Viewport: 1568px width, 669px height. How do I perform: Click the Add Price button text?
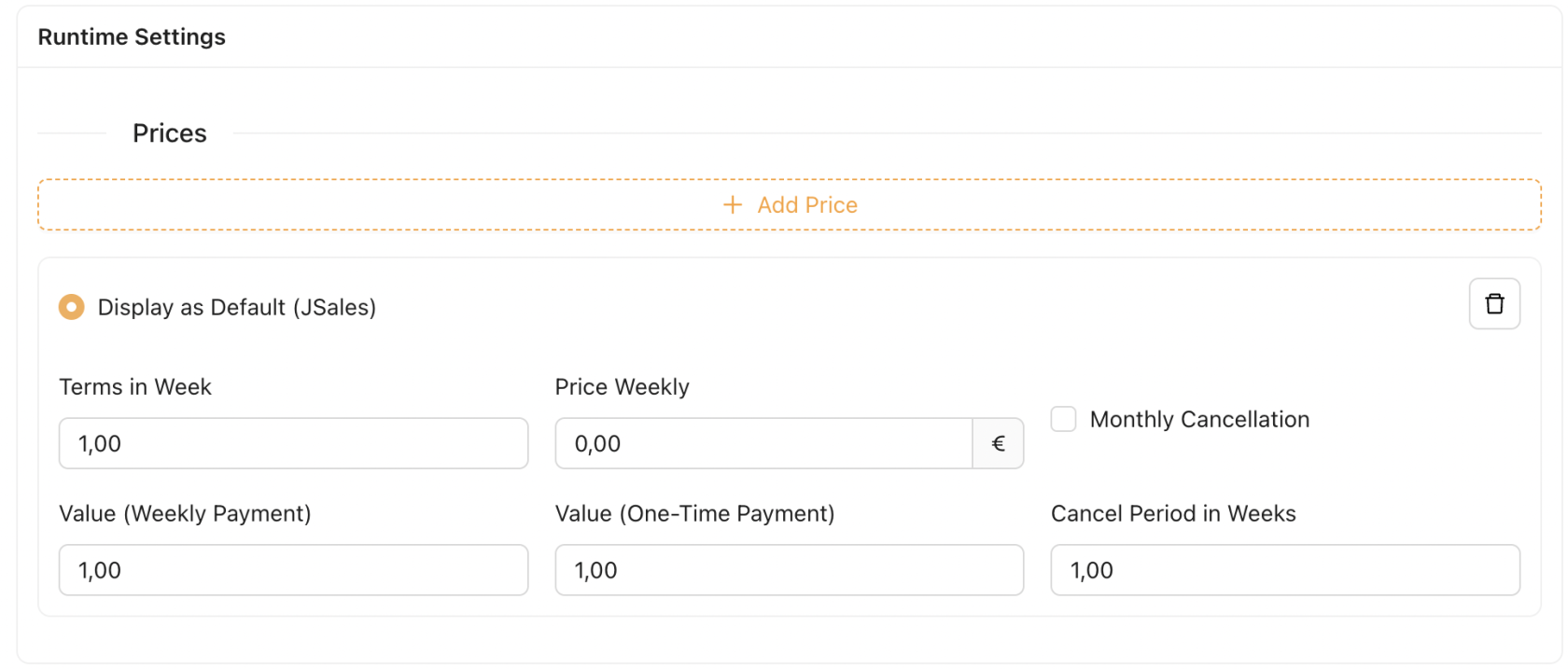(806, 205)
